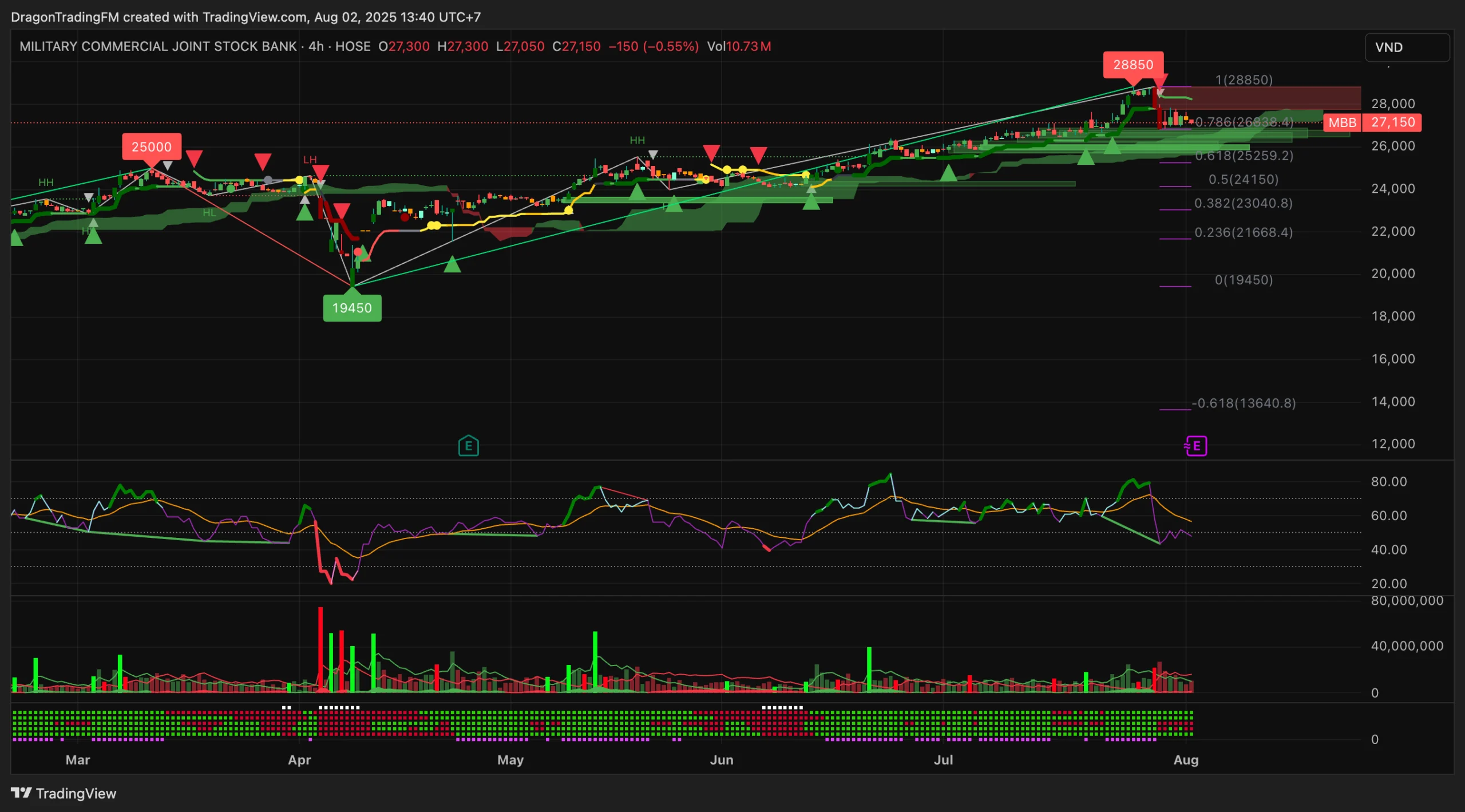Click the red sell arrow below 28850
The width and height of the screenshot is (1465, 812).
point(1161,82)
